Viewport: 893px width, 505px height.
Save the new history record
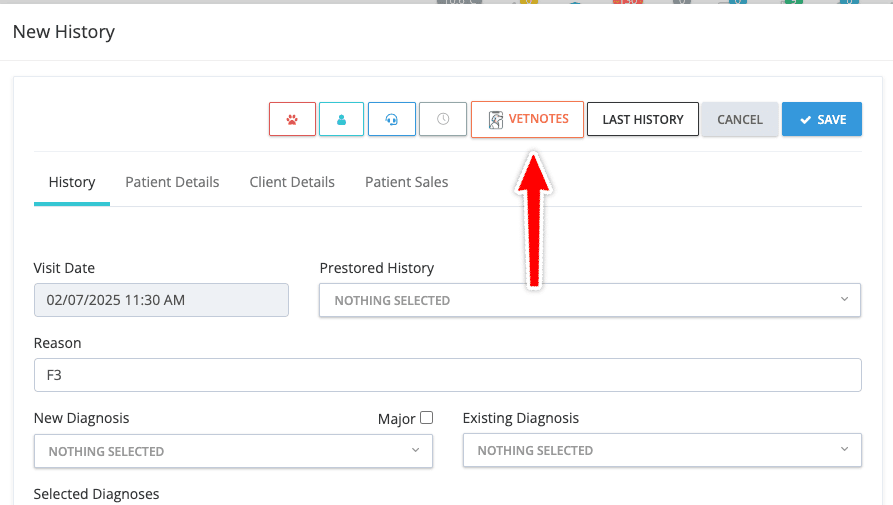coord(821,119)
